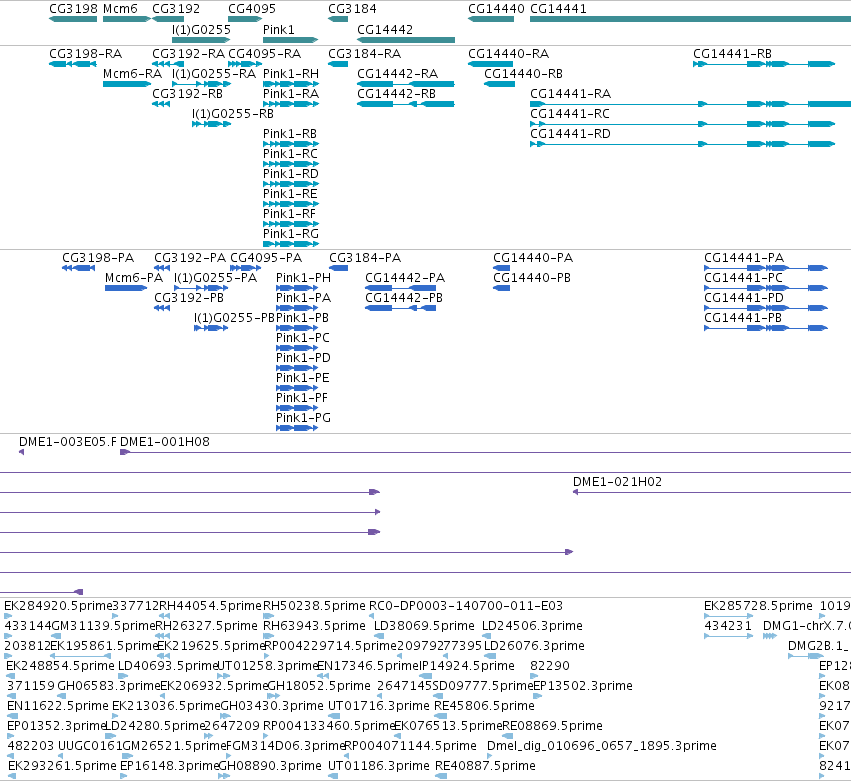This screenshot has width=851, height=781.
Task: Click the CG14441 gene label
Action: pyautogui.click(x=558, y=9)
